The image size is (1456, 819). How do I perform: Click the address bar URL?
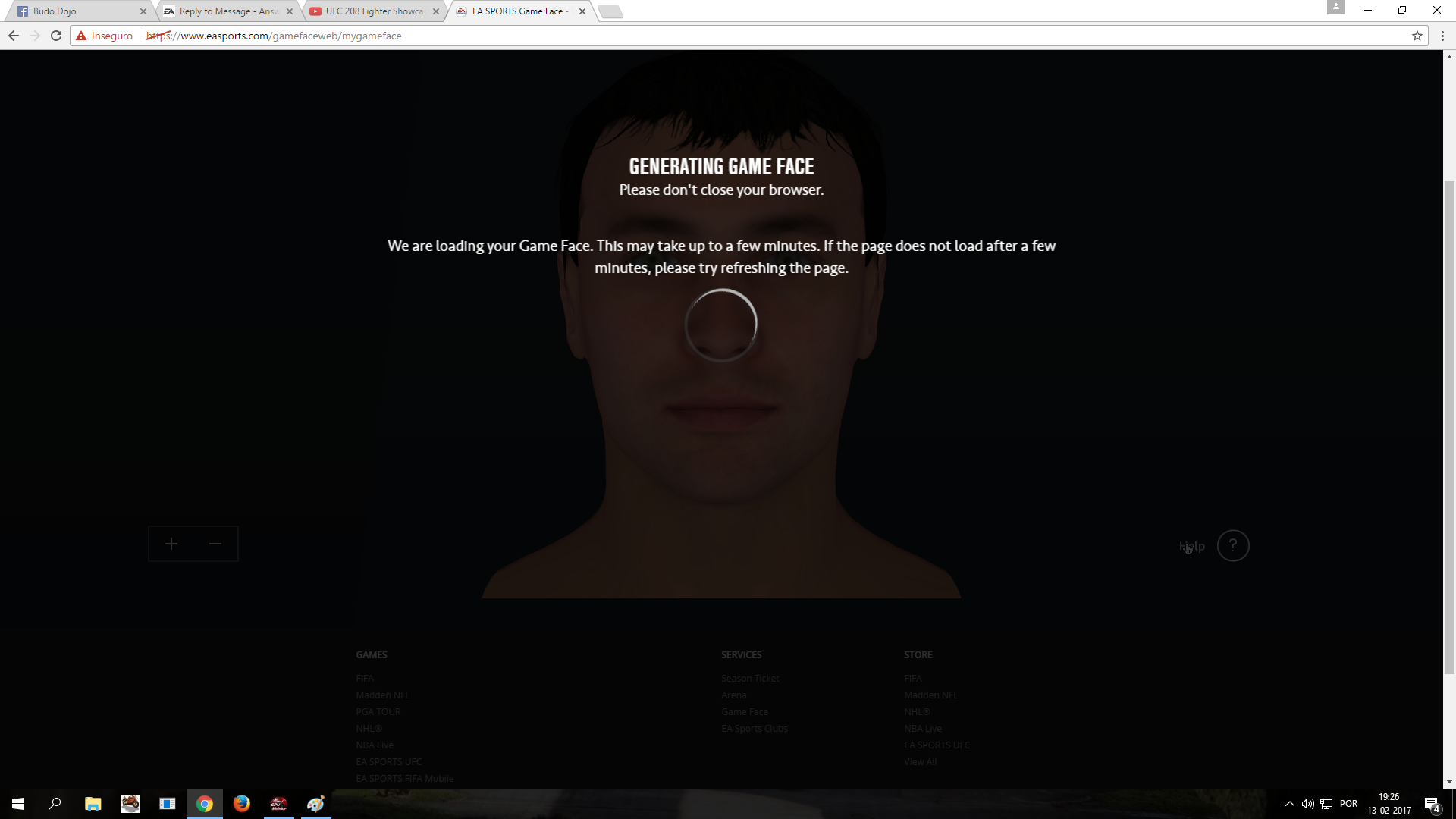coord(274,36)
